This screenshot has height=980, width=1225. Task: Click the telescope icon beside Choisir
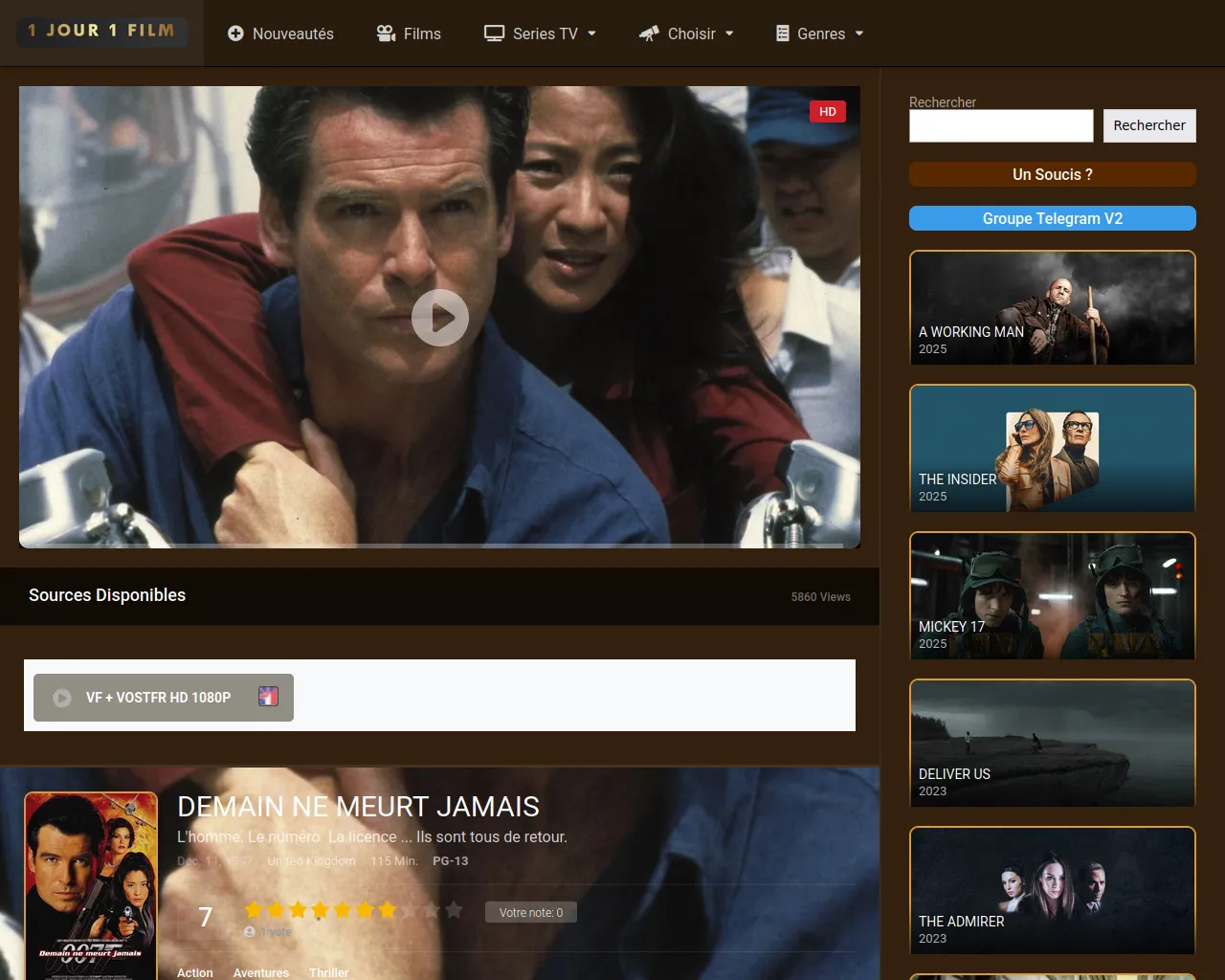point(649,33)
